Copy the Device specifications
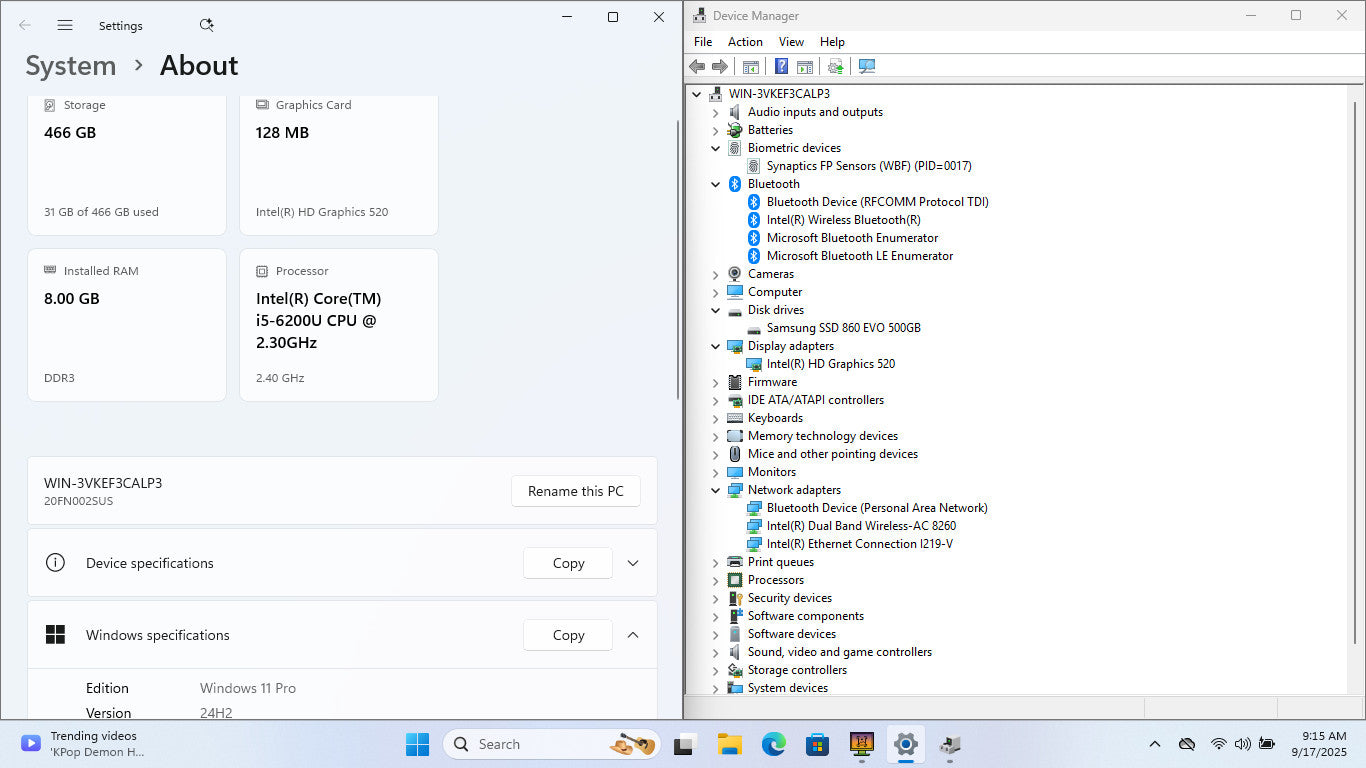The image size is (1366, 768). tap(568, 563)
